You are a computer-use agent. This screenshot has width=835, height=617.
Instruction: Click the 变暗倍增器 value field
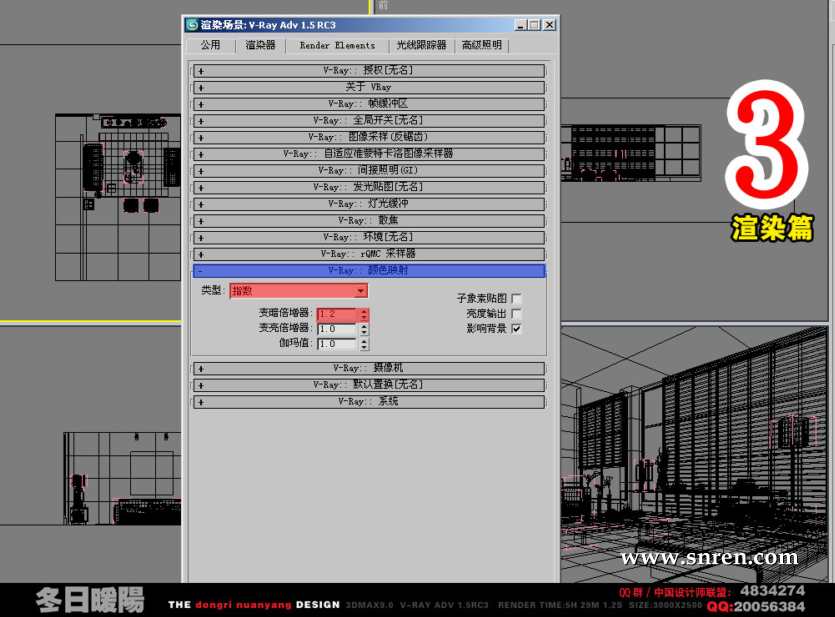click(x=337, y=314)
